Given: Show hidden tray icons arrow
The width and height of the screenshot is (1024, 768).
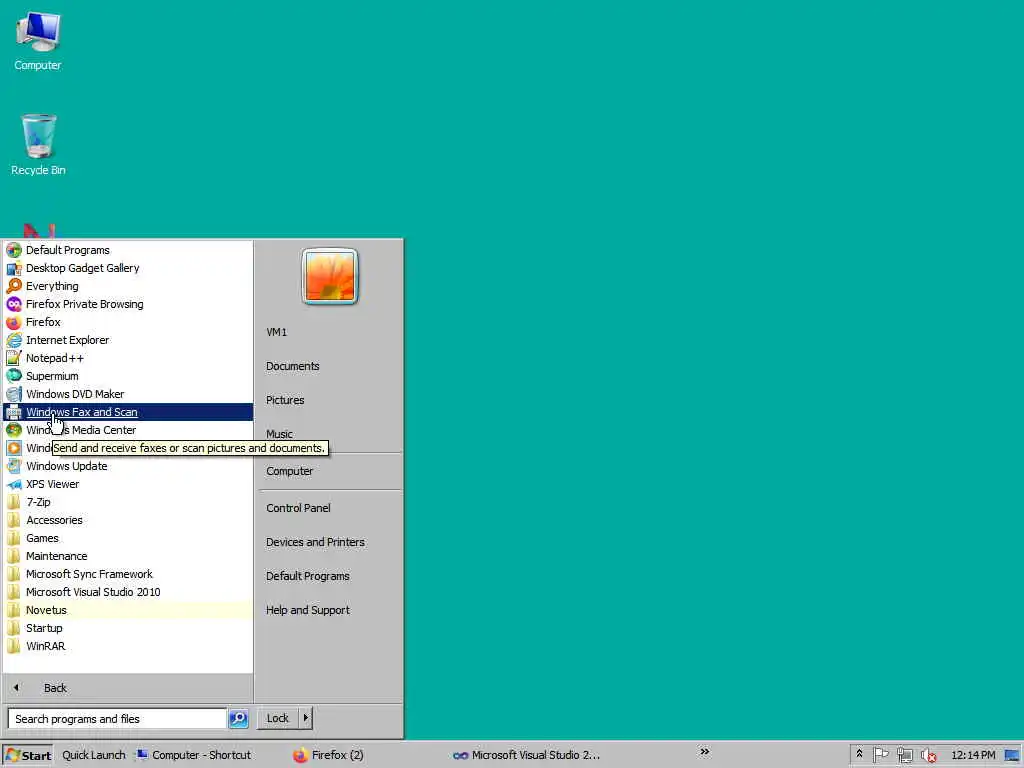Looking at the screenshot, I should (859, 754).
